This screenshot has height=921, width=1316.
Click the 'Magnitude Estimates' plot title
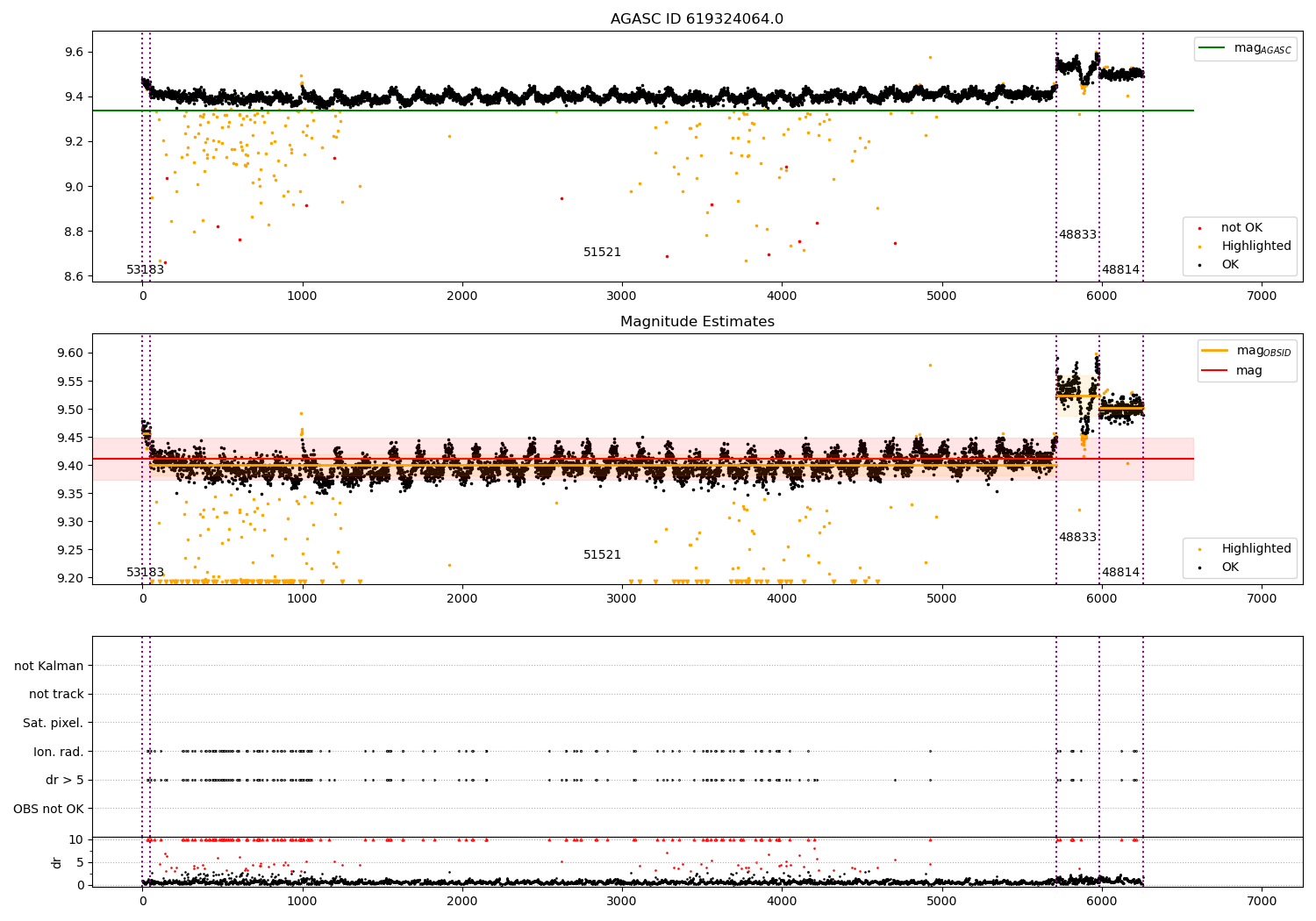click(697, 322)
